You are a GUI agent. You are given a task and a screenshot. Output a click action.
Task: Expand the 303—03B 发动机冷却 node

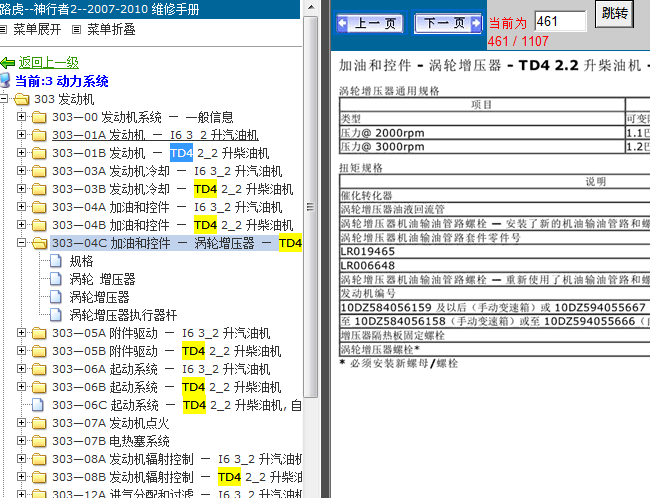pos(21,188)
